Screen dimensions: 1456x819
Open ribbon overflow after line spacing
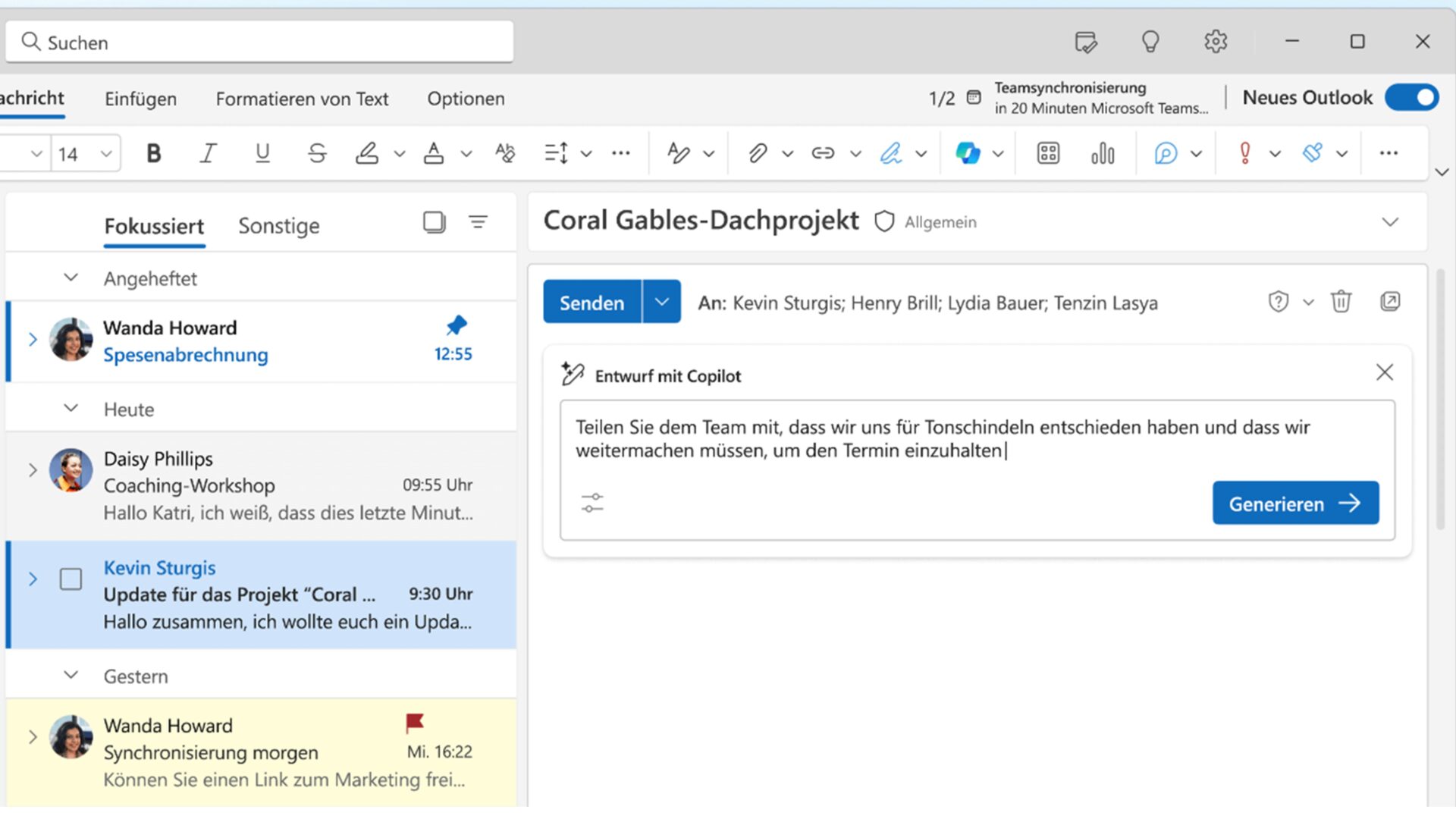point(621,154)
